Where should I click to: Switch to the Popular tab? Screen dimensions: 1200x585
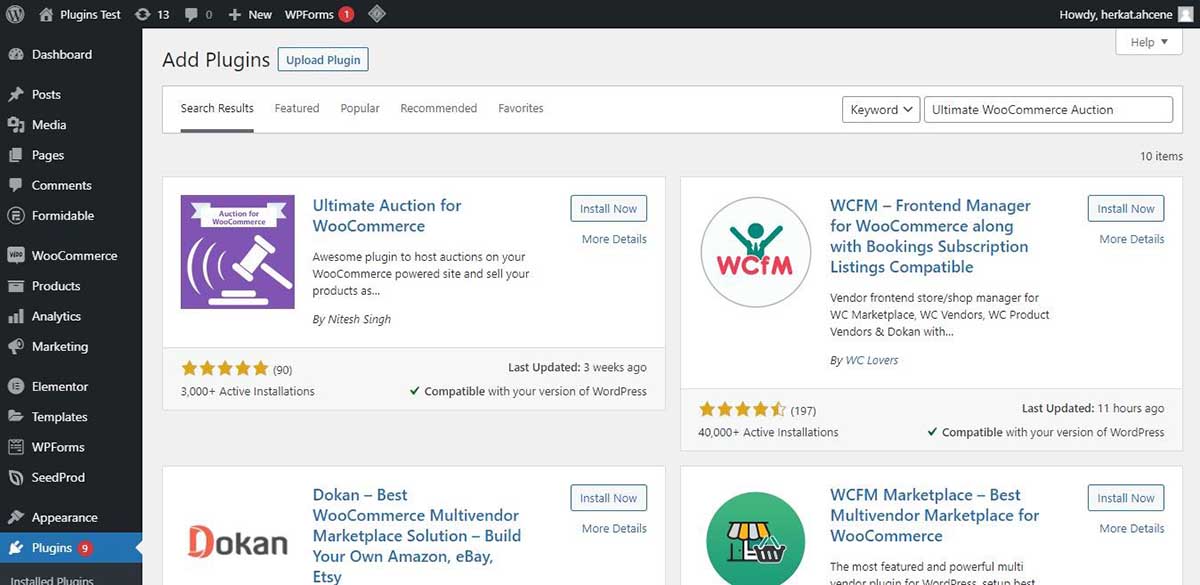coord(360,108)
